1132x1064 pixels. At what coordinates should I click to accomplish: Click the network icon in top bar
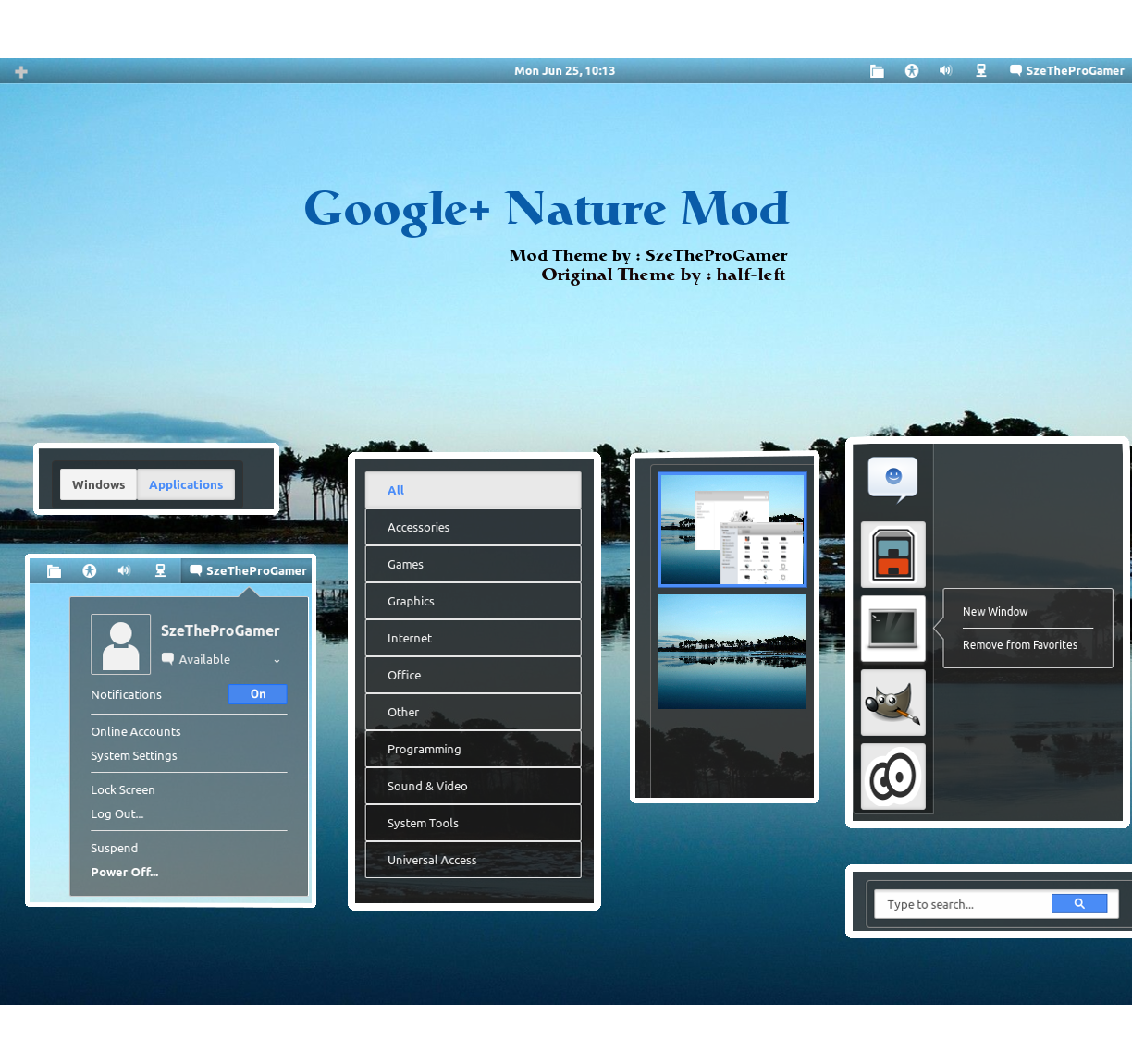(x=981, y=70)
